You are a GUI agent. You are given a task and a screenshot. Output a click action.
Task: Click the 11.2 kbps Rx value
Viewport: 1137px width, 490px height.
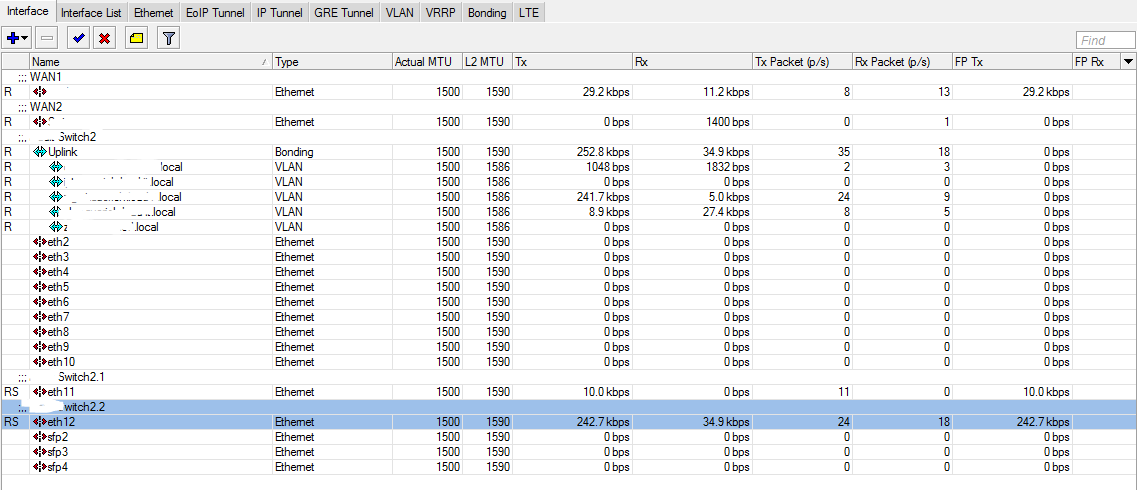point(724,92)
